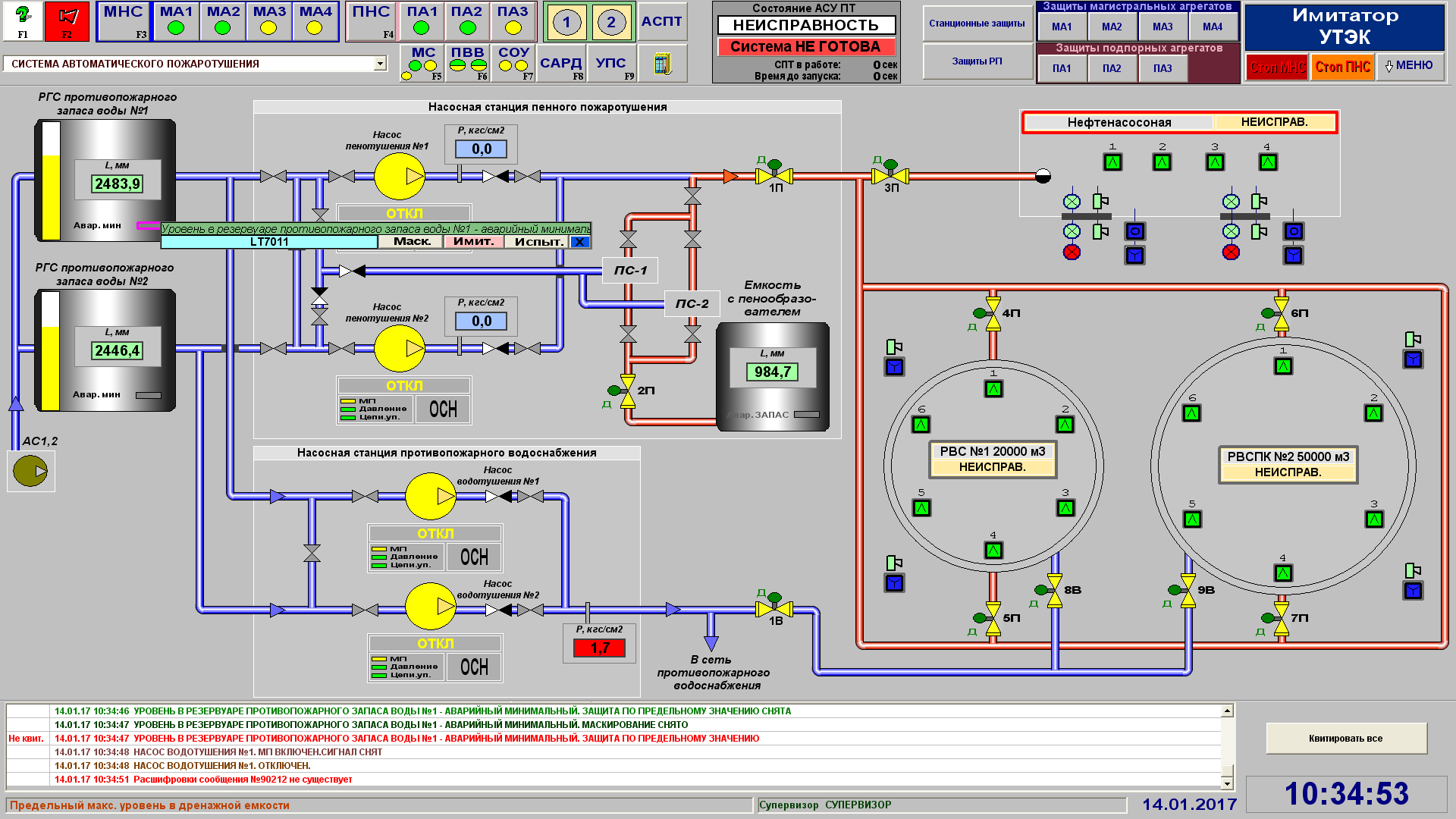Viewport: 1456px width, 819px height.
Task: Open valve 1В control
Action: pos(774,607)
